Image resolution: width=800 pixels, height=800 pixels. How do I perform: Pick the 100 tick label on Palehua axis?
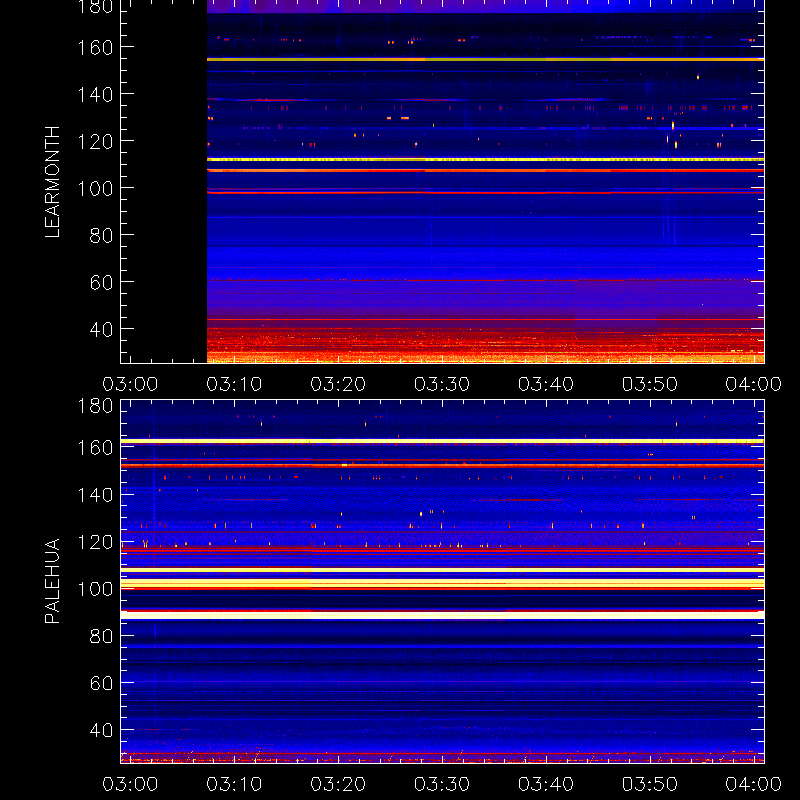click(x=95, y=589)
